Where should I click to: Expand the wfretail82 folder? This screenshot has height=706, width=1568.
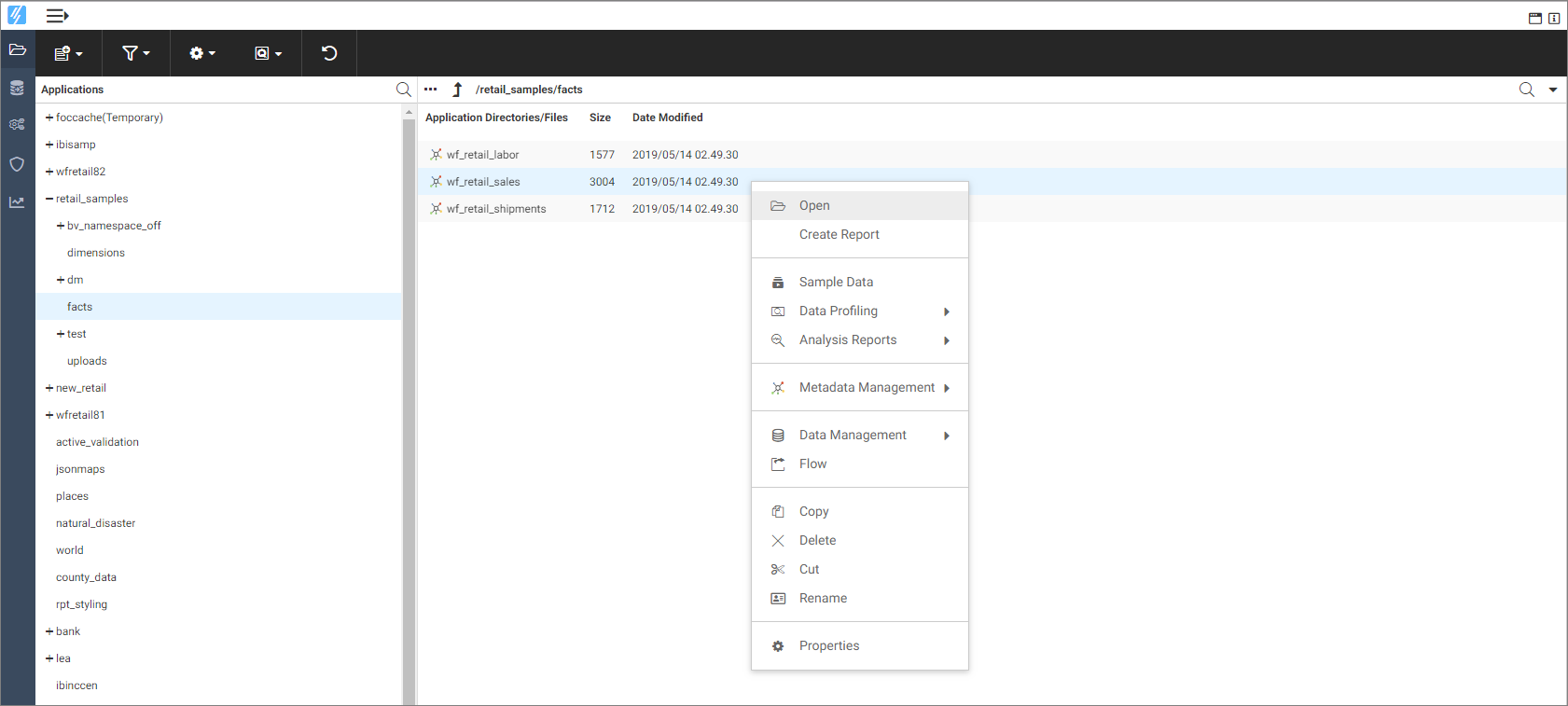[x=49, y=172]
